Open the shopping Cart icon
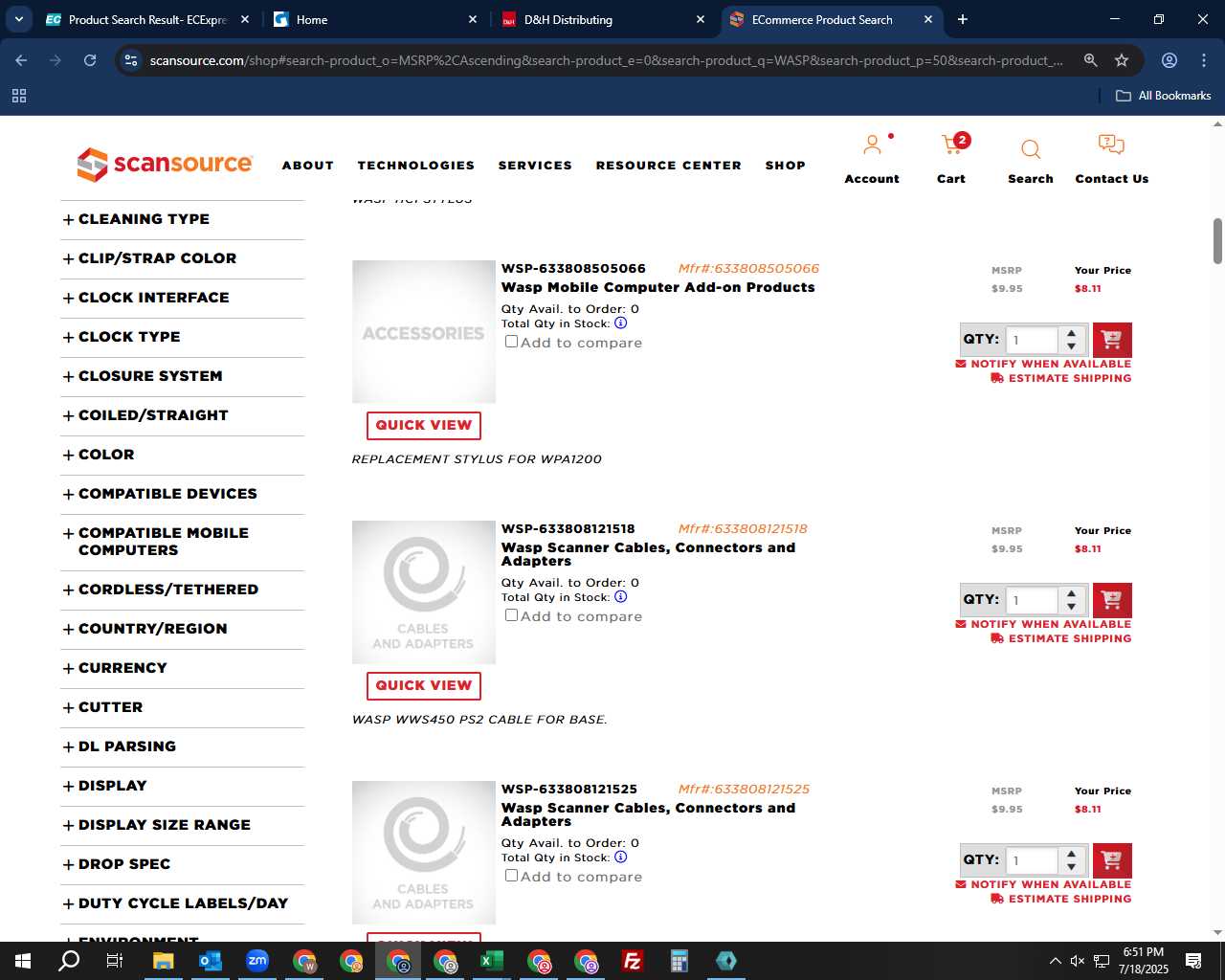1225x980 pixels. coord(953,145)
